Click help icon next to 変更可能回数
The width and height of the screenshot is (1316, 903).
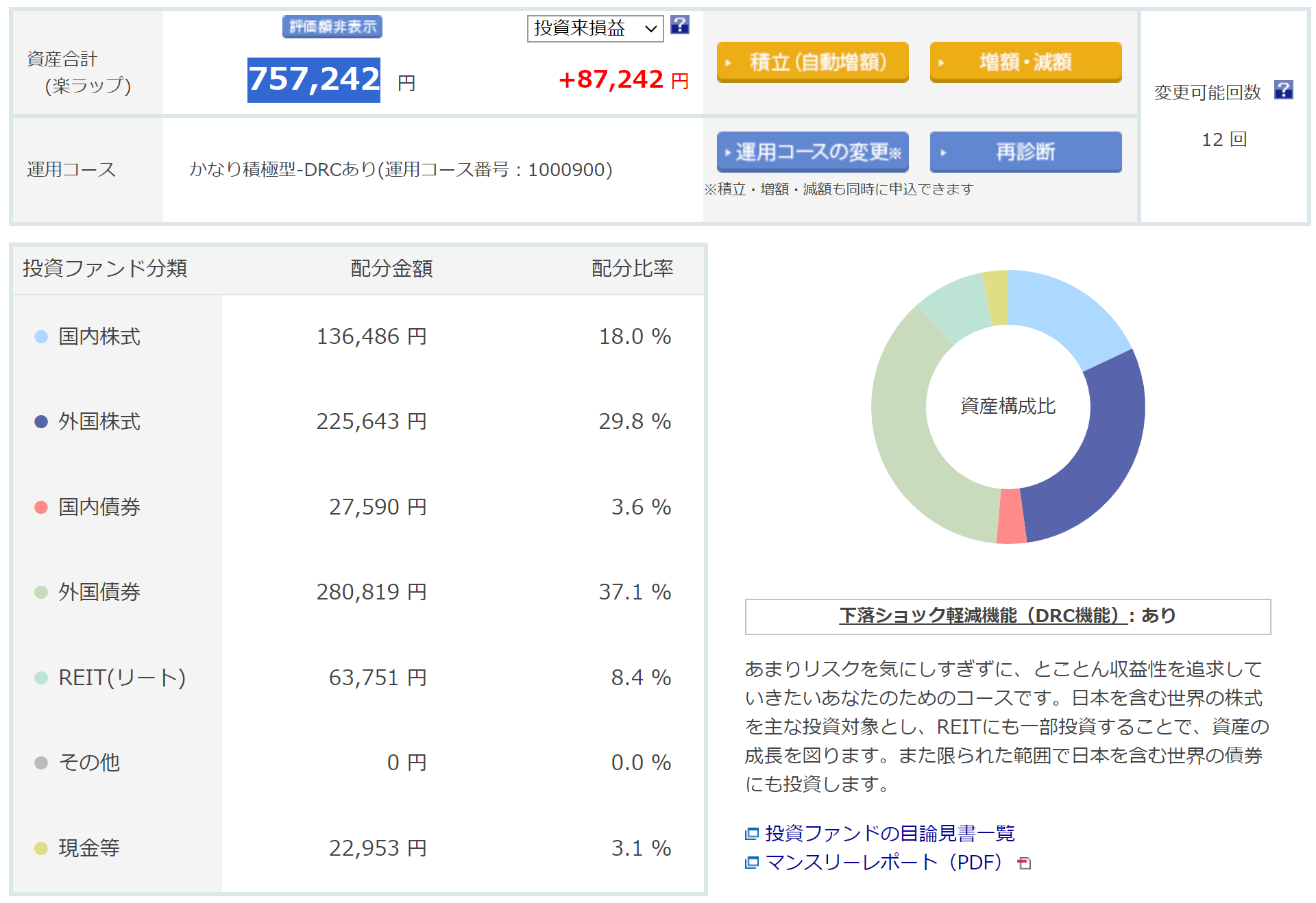(x=1283, y=90)
